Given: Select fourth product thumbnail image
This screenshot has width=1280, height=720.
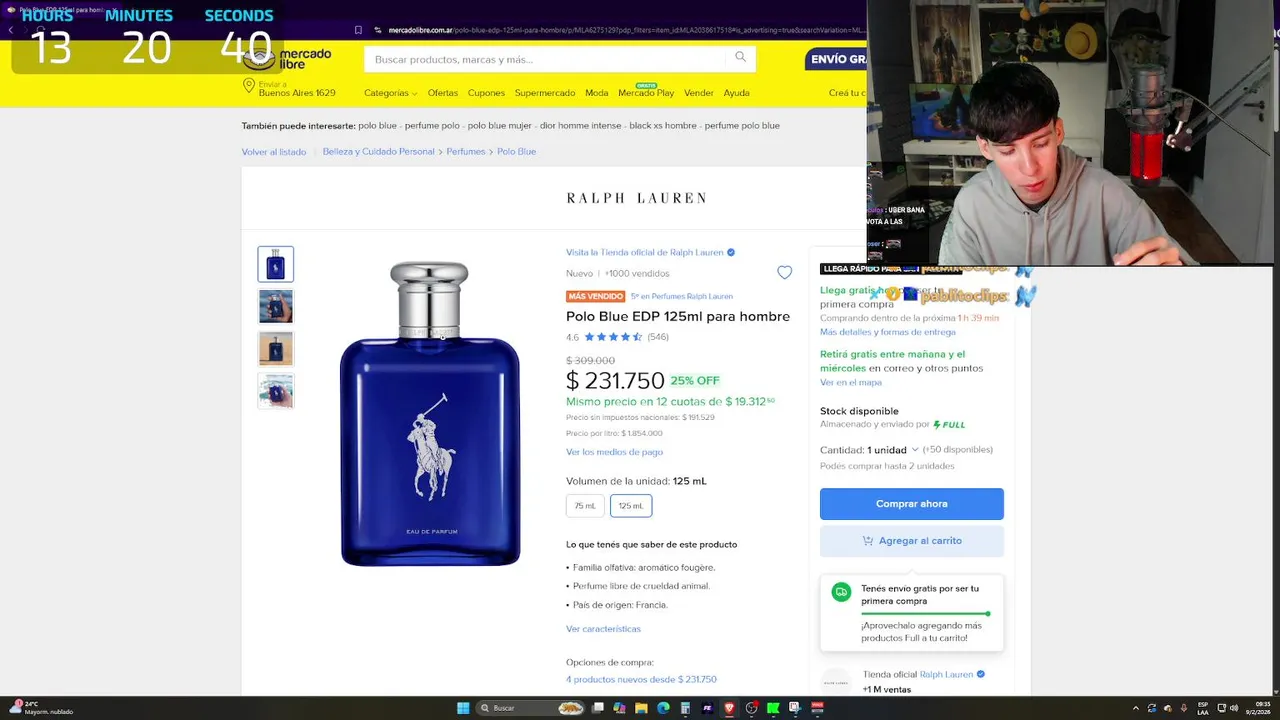Looking at the screenshot, I should (276, 390).
